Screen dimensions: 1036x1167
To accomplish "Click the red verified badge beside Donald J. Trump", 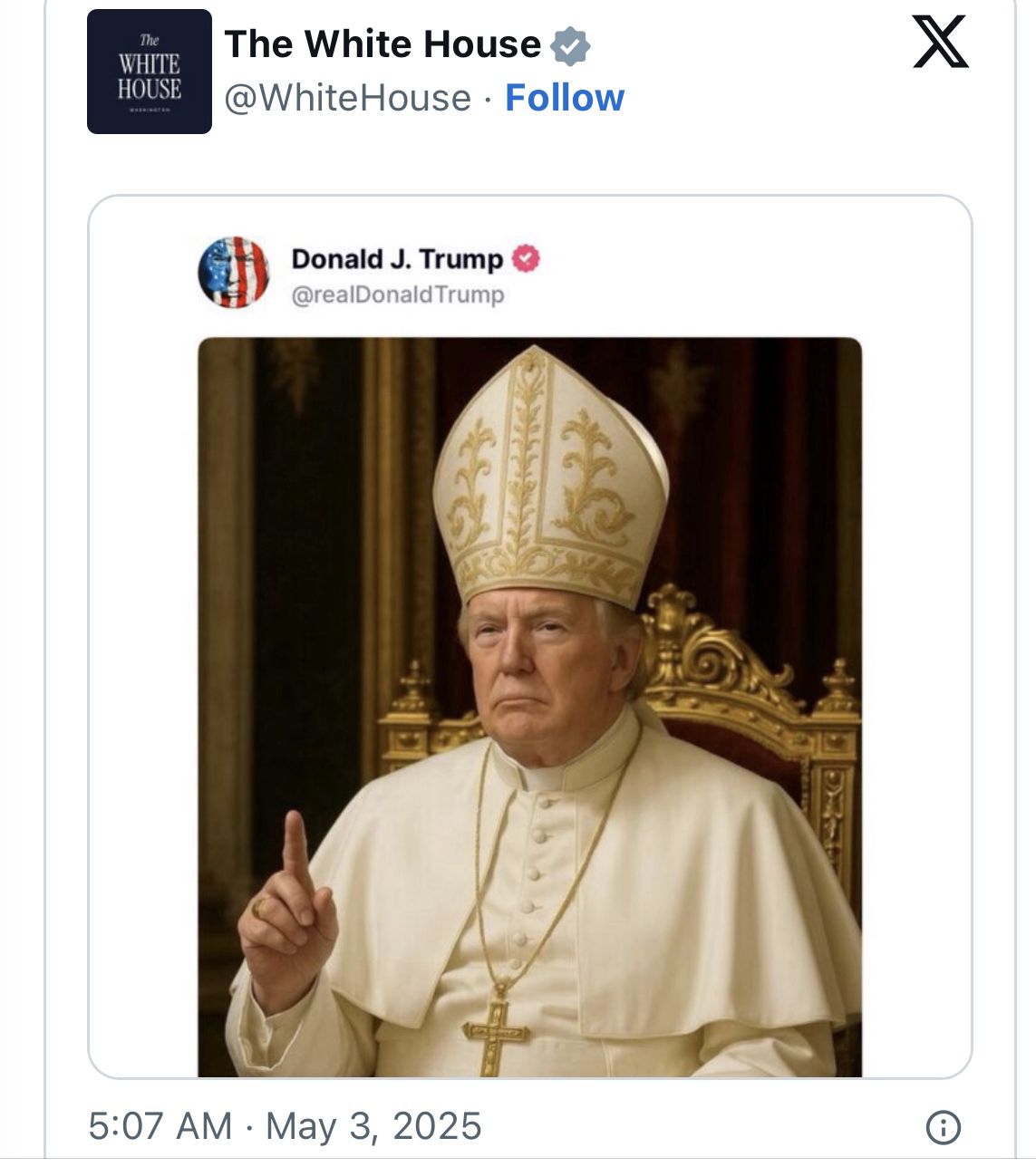I will [x=527, y=259].
